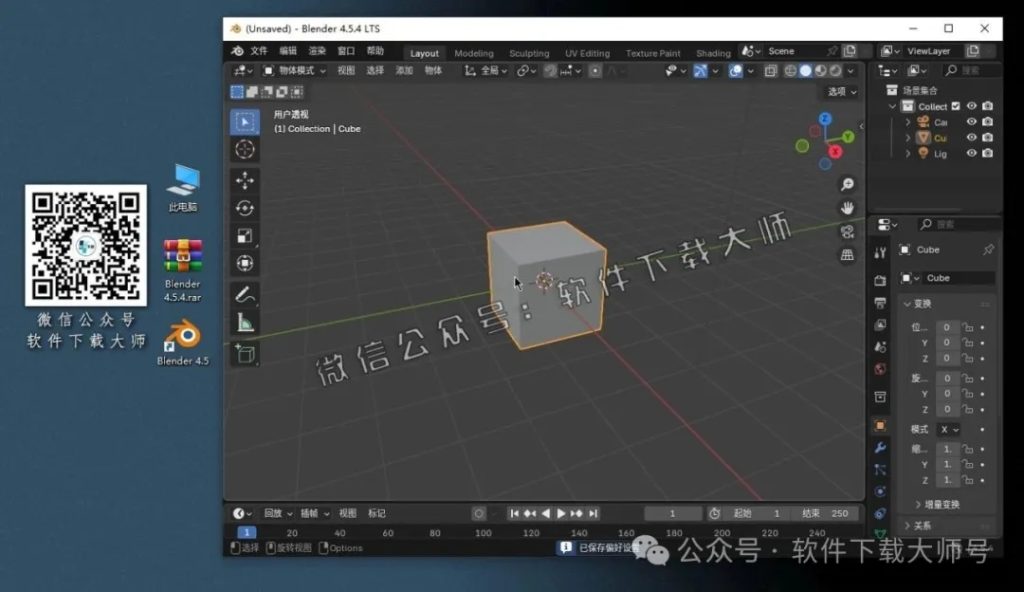Click frame 100 marker on the timeline

pos(483,534)
